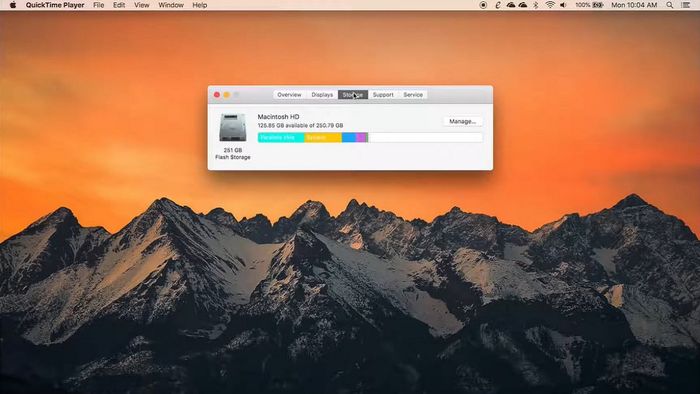Open the View menu
The height and width of the screenshot is (394, 700).
[142, 5]
